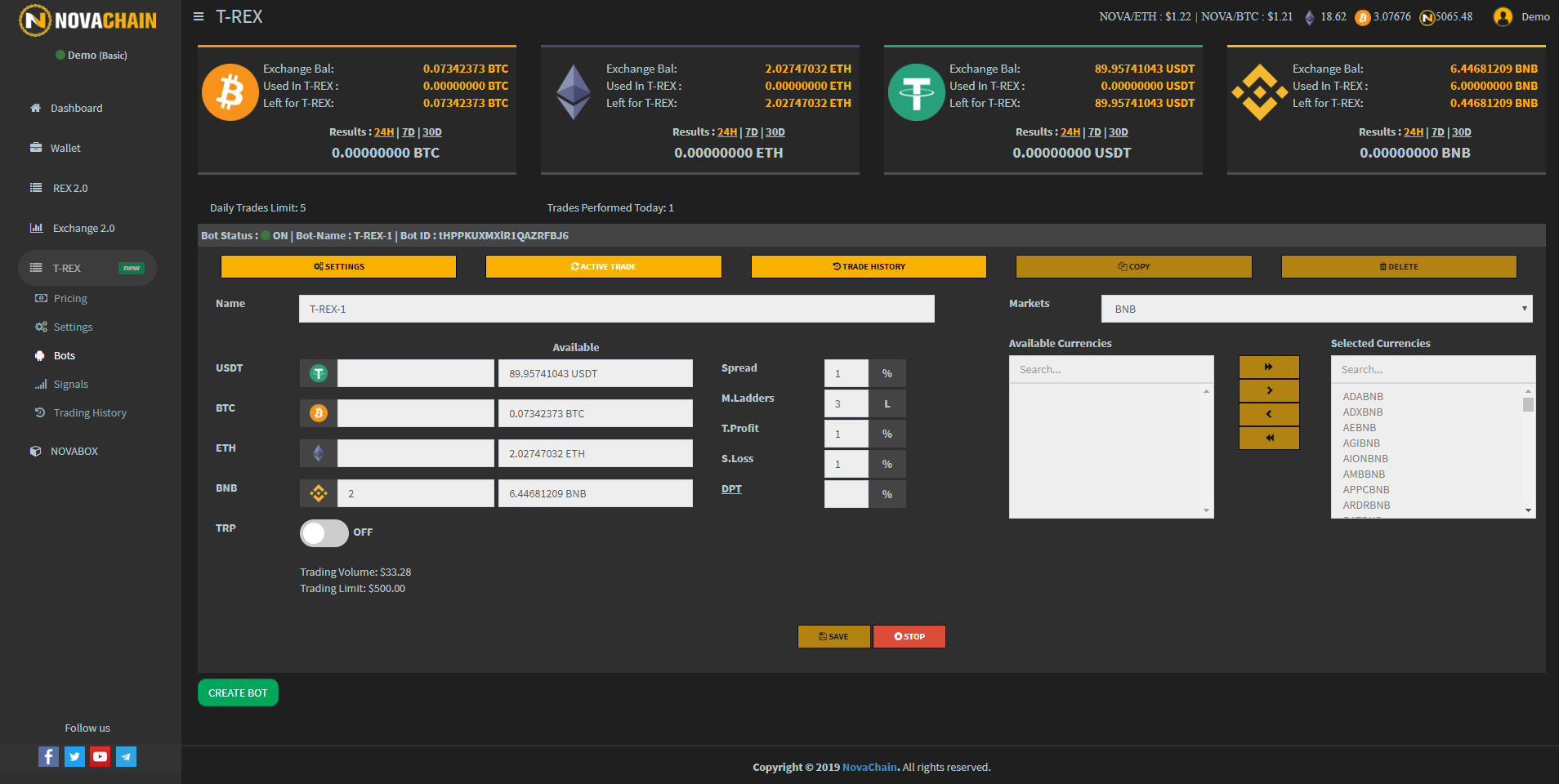Image resolution: width=1559 pixels, height=784 pixels.
Task: Open the hamburger menu beside T-REX title
Action: pyautogui.click(x=199, y=16)
